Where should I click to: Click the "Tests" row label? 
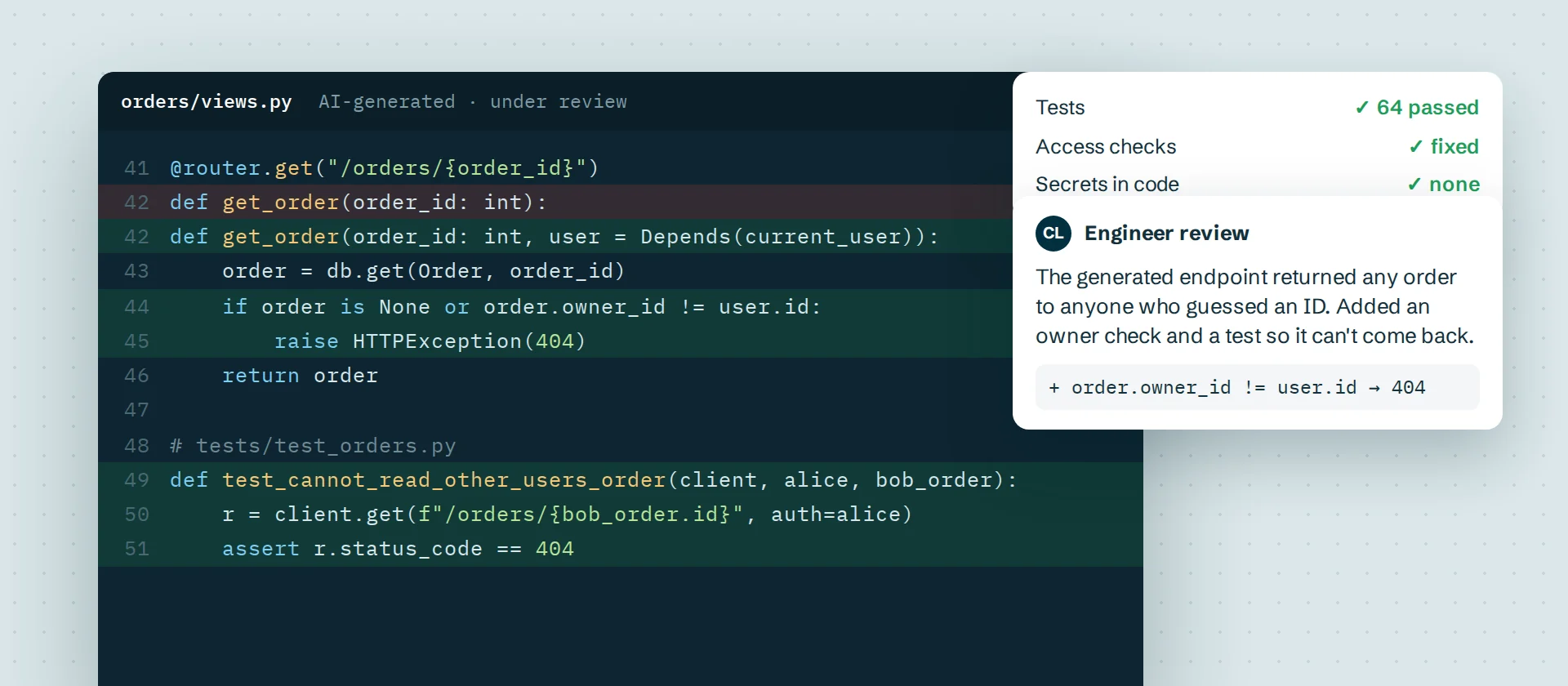1060,108
